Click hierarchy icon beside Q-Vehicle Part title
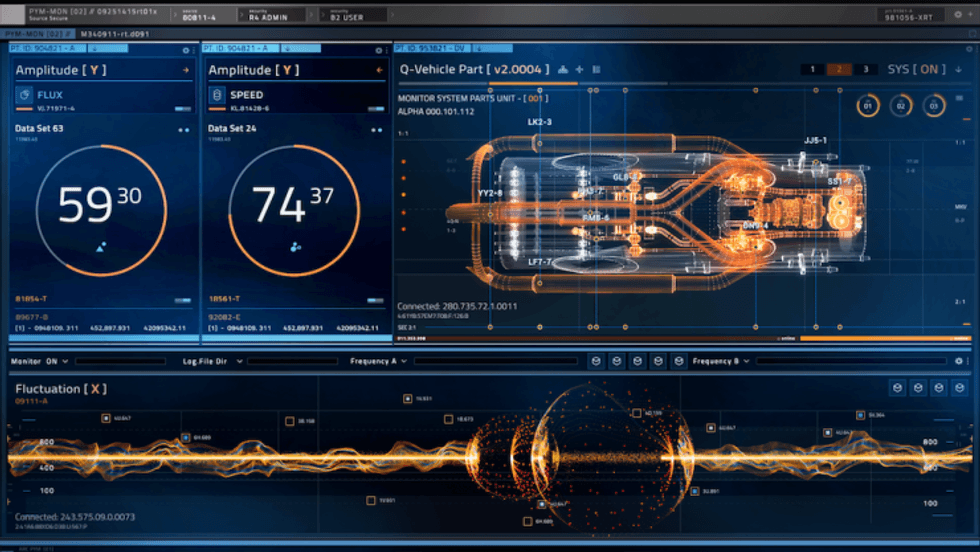 point(562,69)
